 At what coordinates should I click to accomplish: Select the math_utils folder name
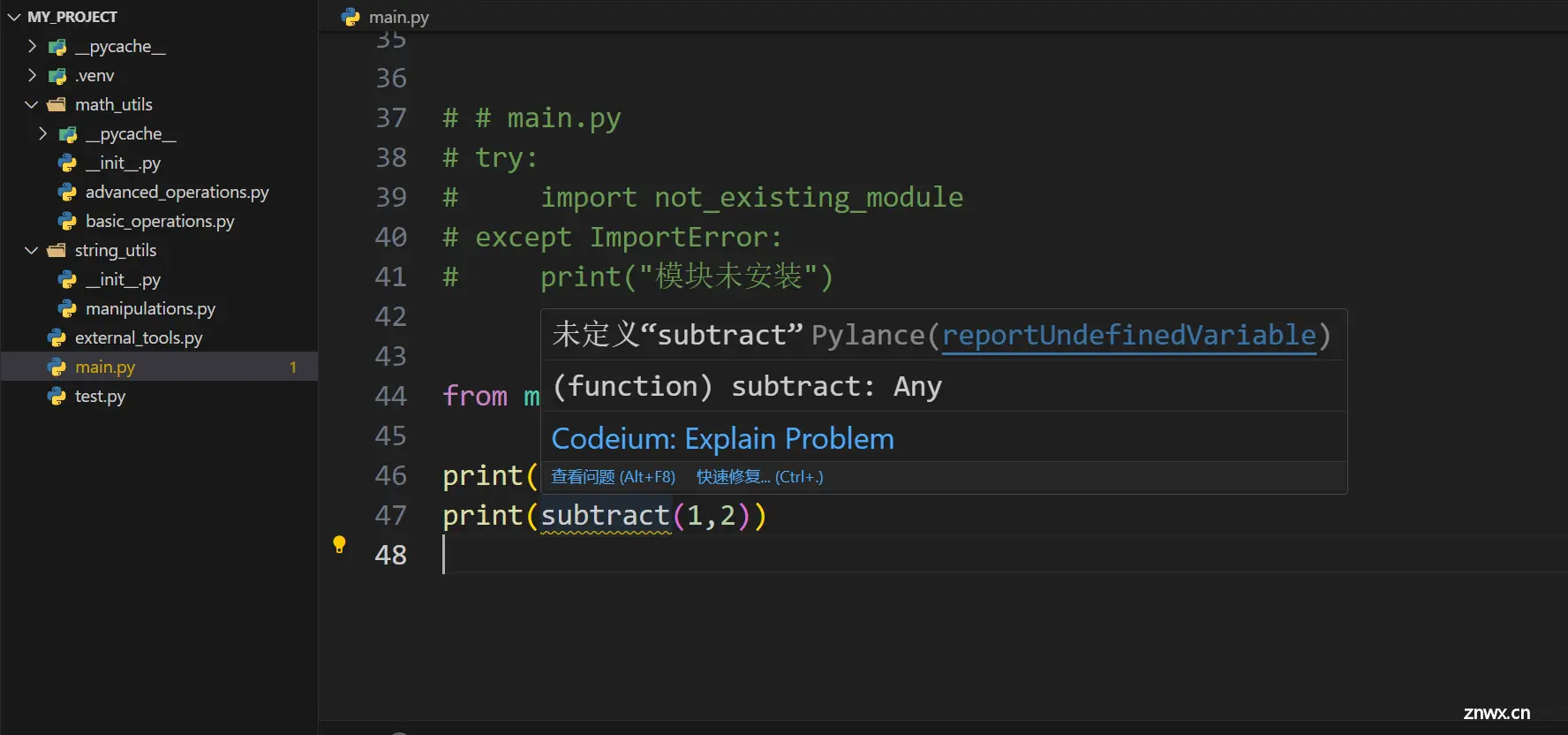[114, 104]
